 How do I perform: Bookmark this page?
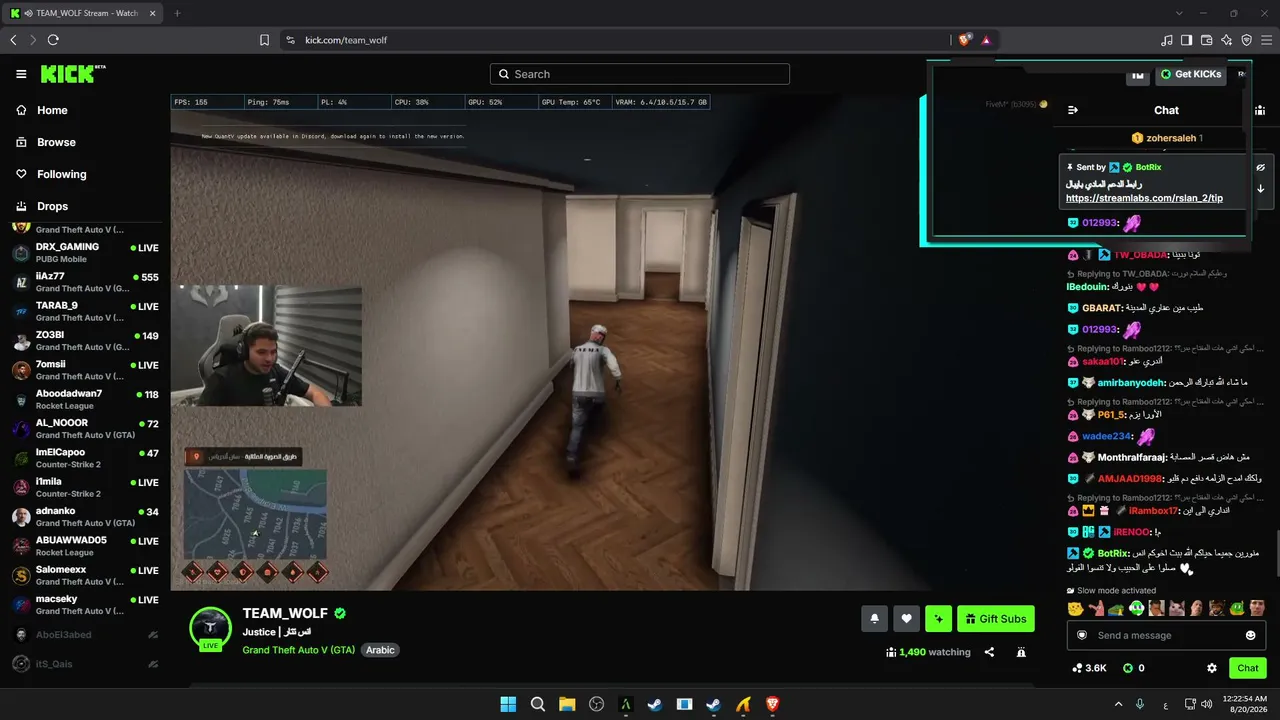tap(264, 40)
